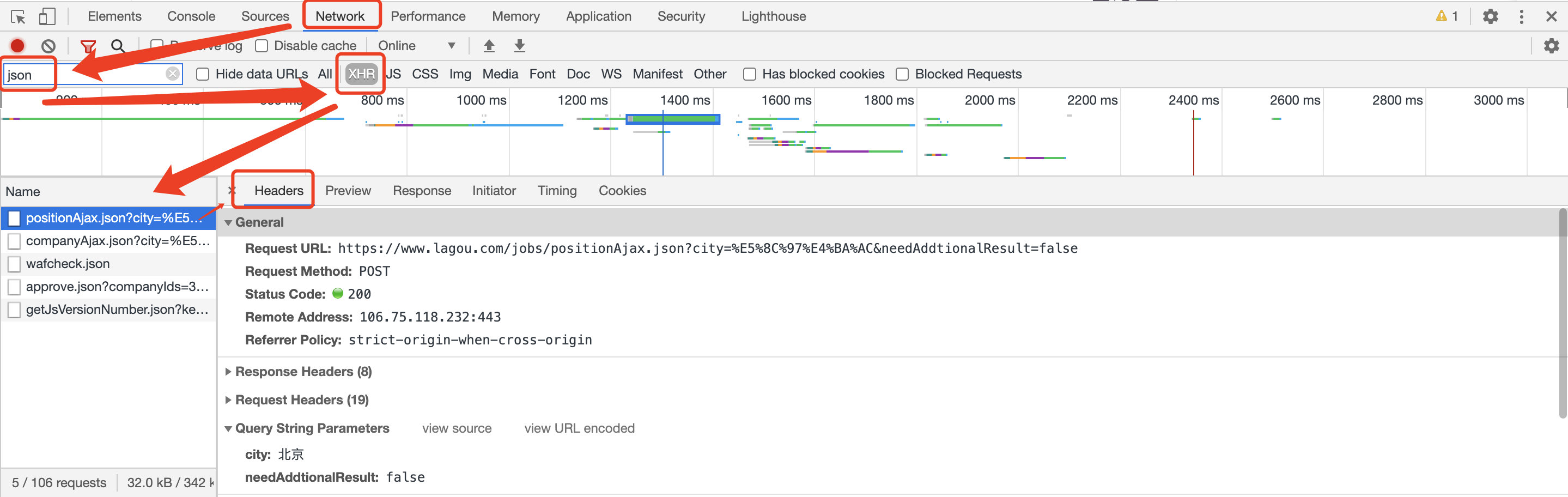Image resolution: width=1568 pixels, height=497 pixels.
Task: Select companyAjax.json request row
Action: pyautogui.click(x=108, y=241)
